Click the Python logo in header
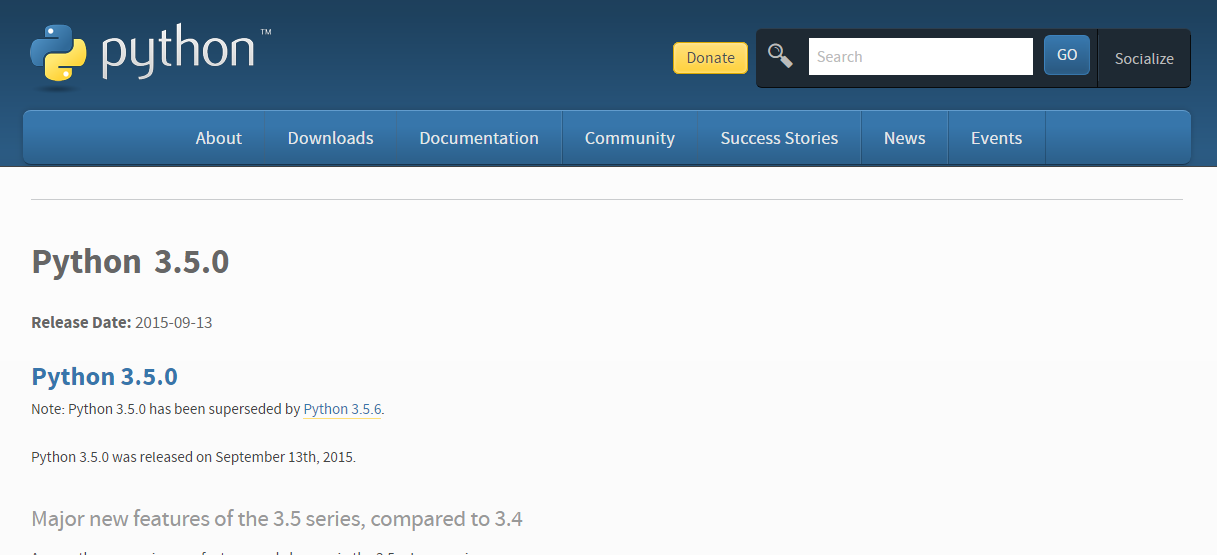Screen dimensions: 1217x555 (x=151, y=55)
